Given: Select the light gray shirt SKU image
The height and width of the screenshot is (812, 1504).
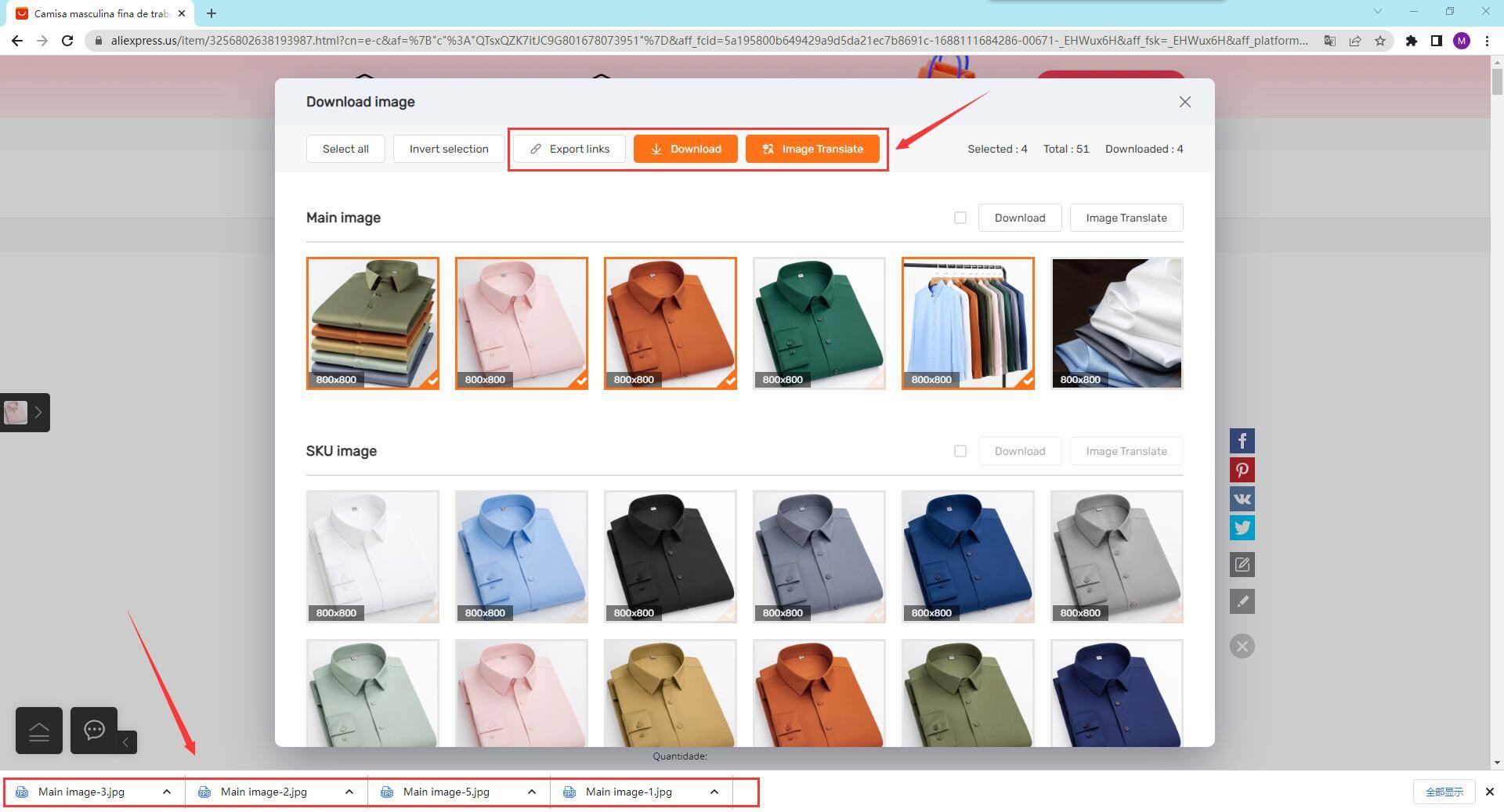Looking at the screenshot, I should pyautogui.click(x=1117, y=557).
